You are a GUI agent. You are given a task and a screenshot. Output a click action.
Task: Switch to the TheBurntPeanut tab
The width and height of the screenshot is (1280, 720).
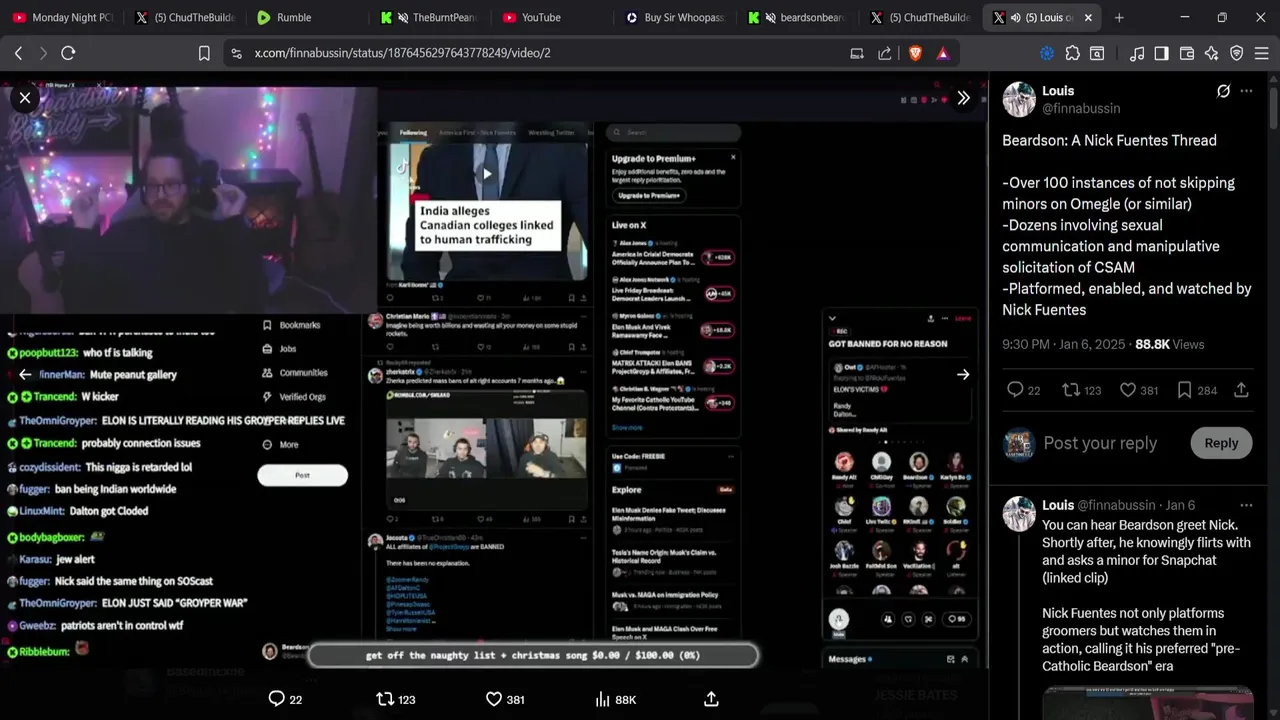[430, 17]
